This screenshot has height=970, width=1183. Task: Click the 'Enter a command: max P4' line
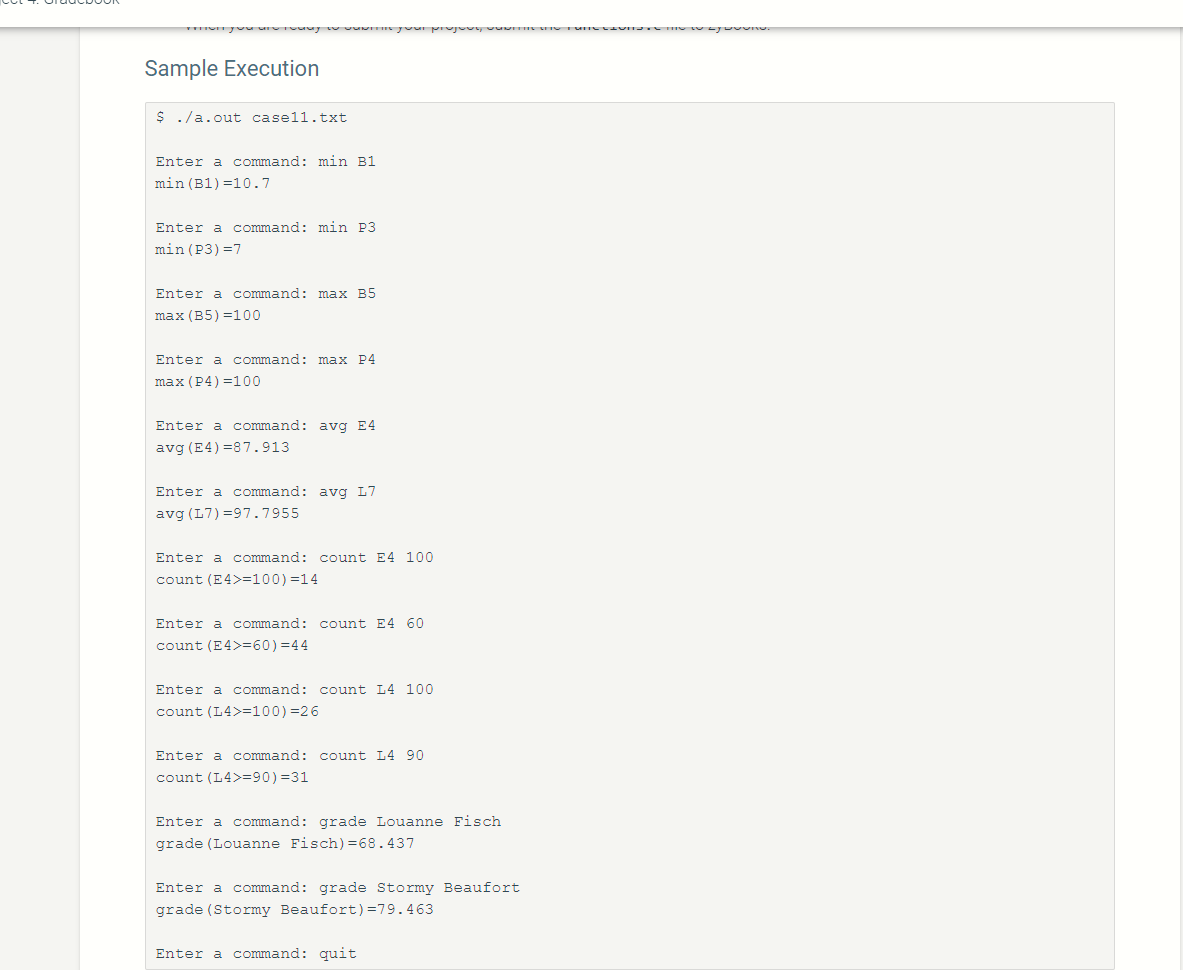pyautogui.click(x=266, y=360)
